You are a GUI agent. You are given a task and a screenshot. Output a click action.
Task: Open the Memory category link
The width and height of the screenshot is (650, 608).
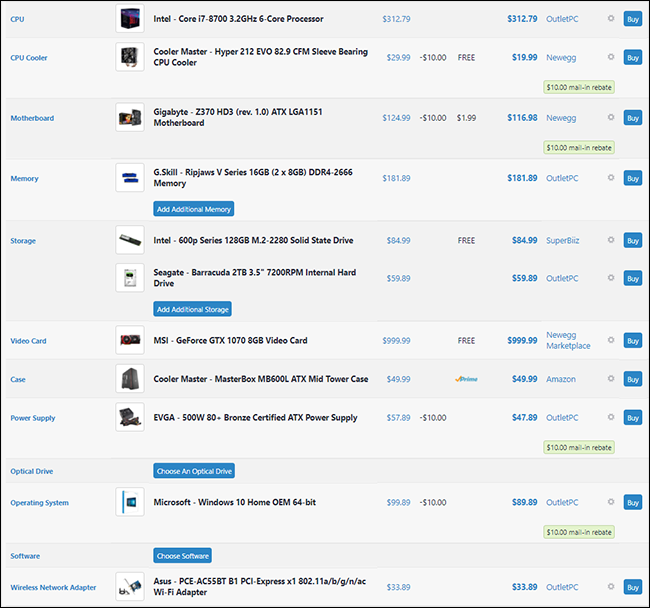click(24, 179)
